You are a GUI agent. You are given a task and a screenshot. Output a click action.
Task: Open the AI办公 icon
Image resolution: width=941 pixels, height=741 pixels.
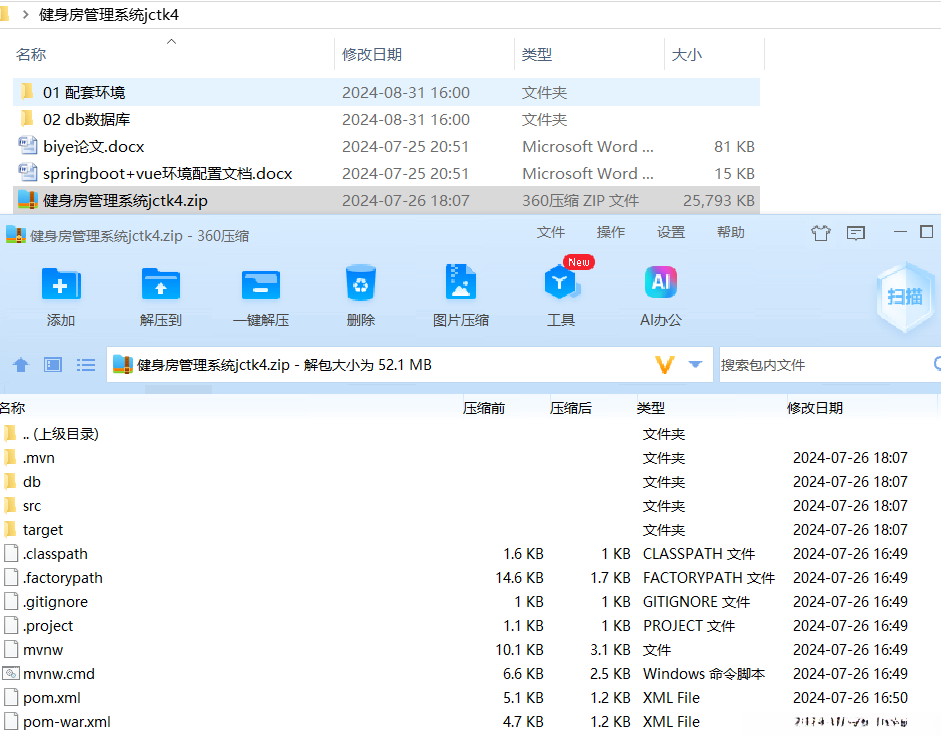(x=661, y=283)
